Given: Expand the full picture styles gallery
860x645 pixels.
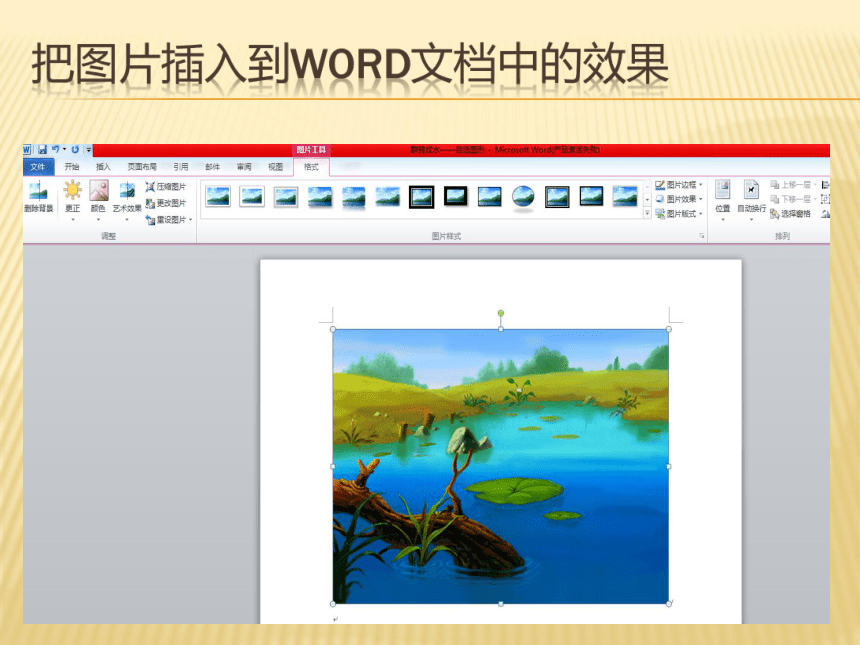Looking at the screenshot, I should click(647, 213).
